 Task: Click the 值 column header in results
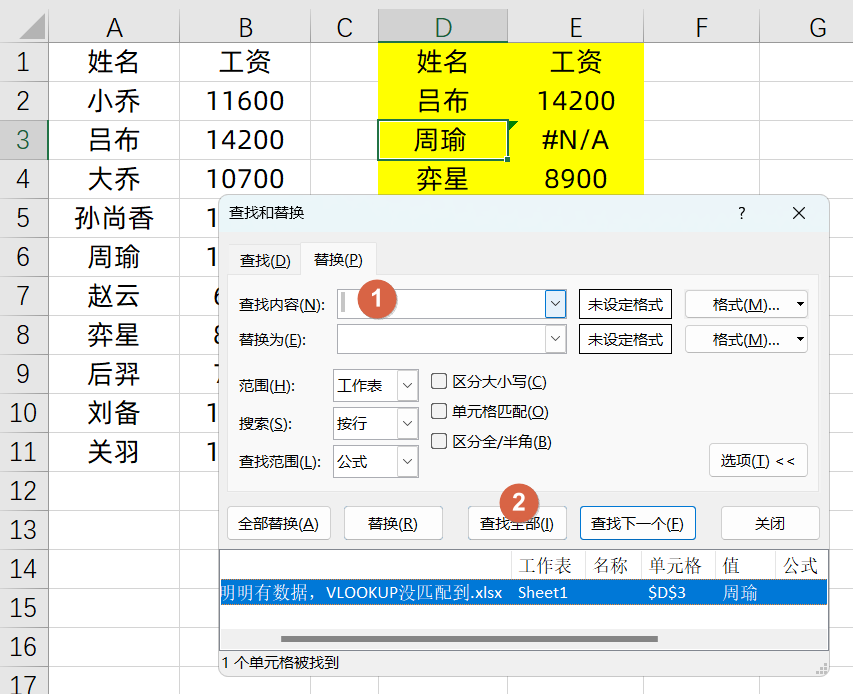tap(744, 565)
